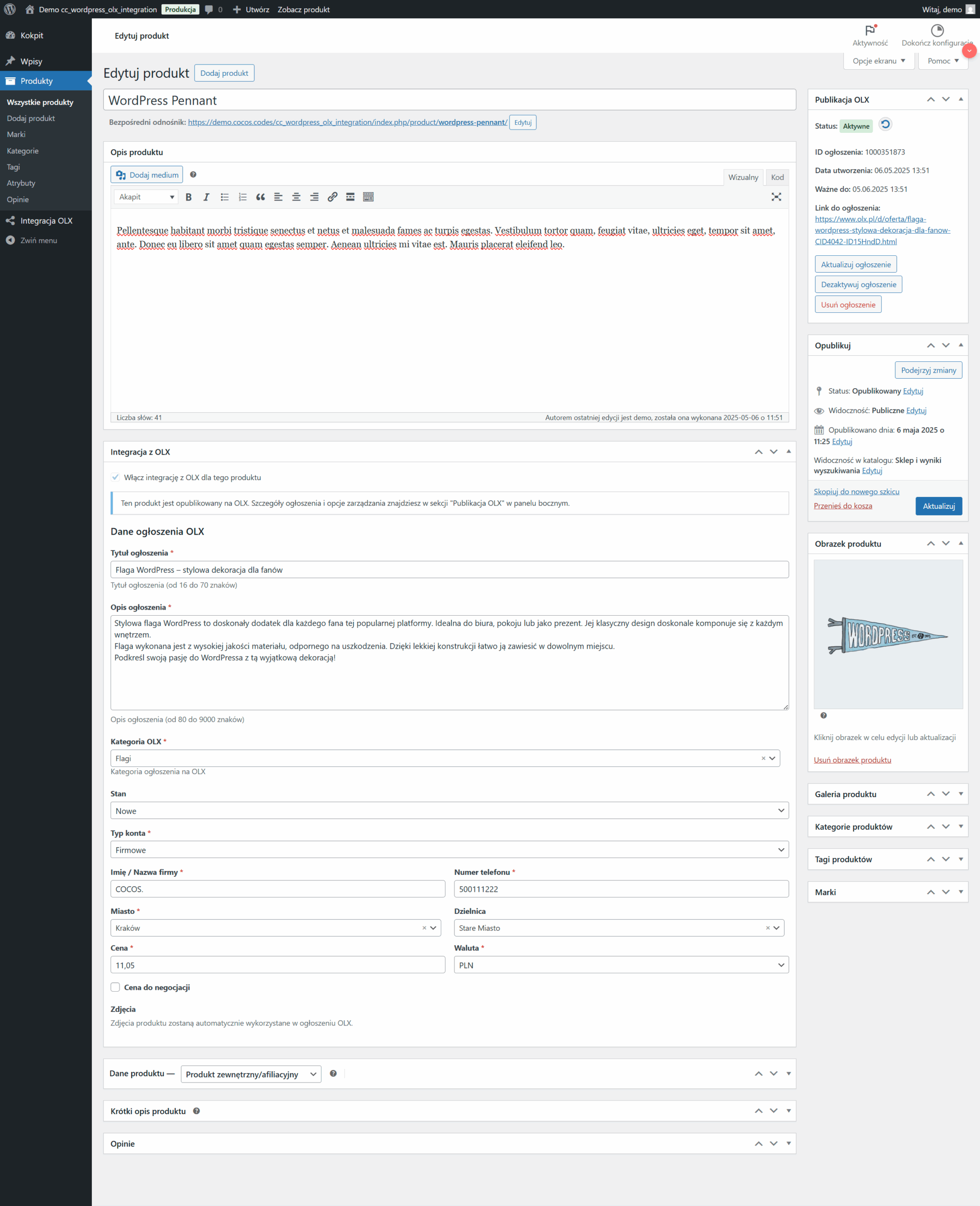980x1206 pixels.
Task: Click the WordPress pennant product image
Action: pos(887,634)
